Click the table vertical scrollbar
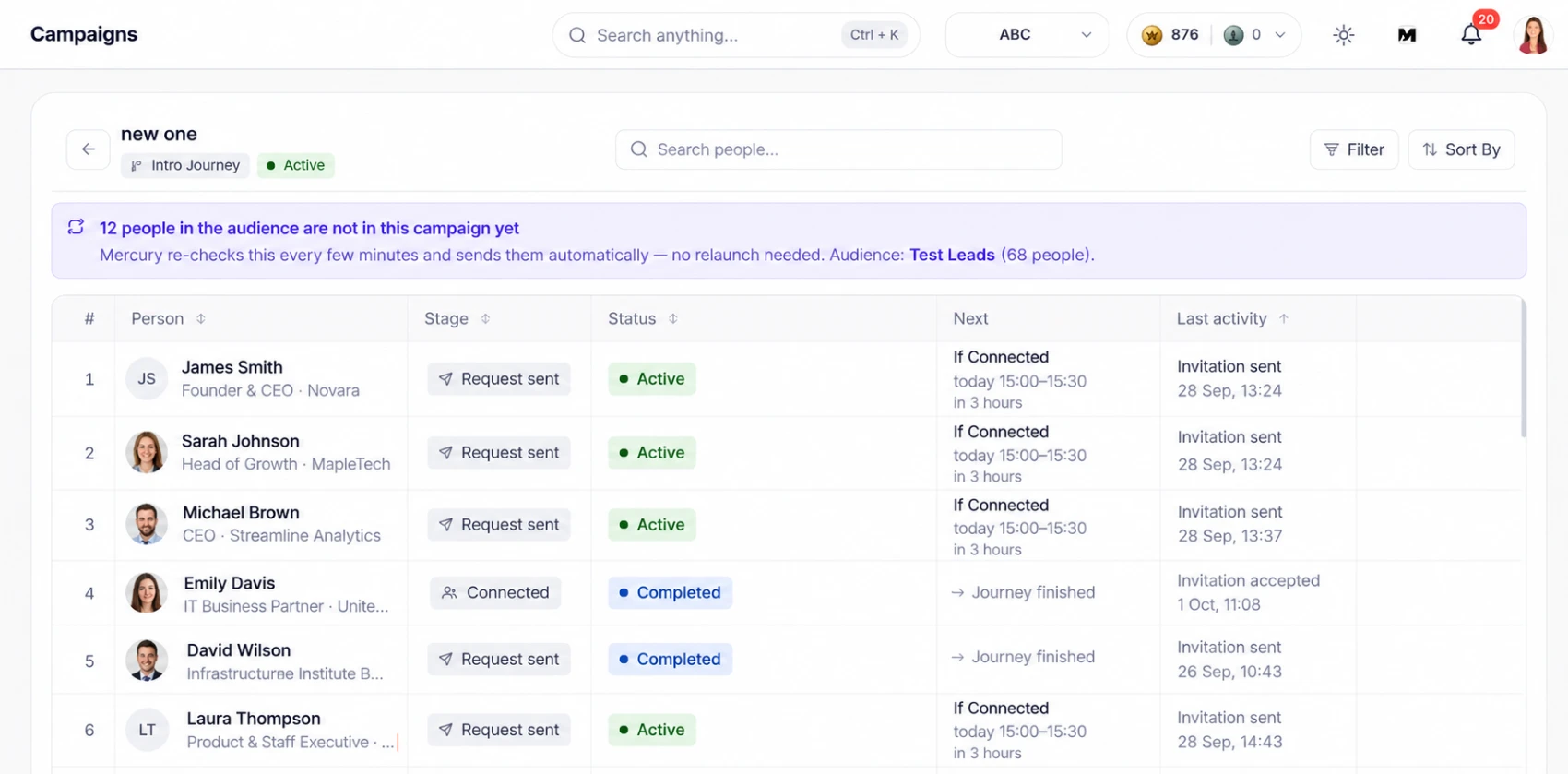Viewport: 1568px width, 774px height. [x=1523, y=367]
